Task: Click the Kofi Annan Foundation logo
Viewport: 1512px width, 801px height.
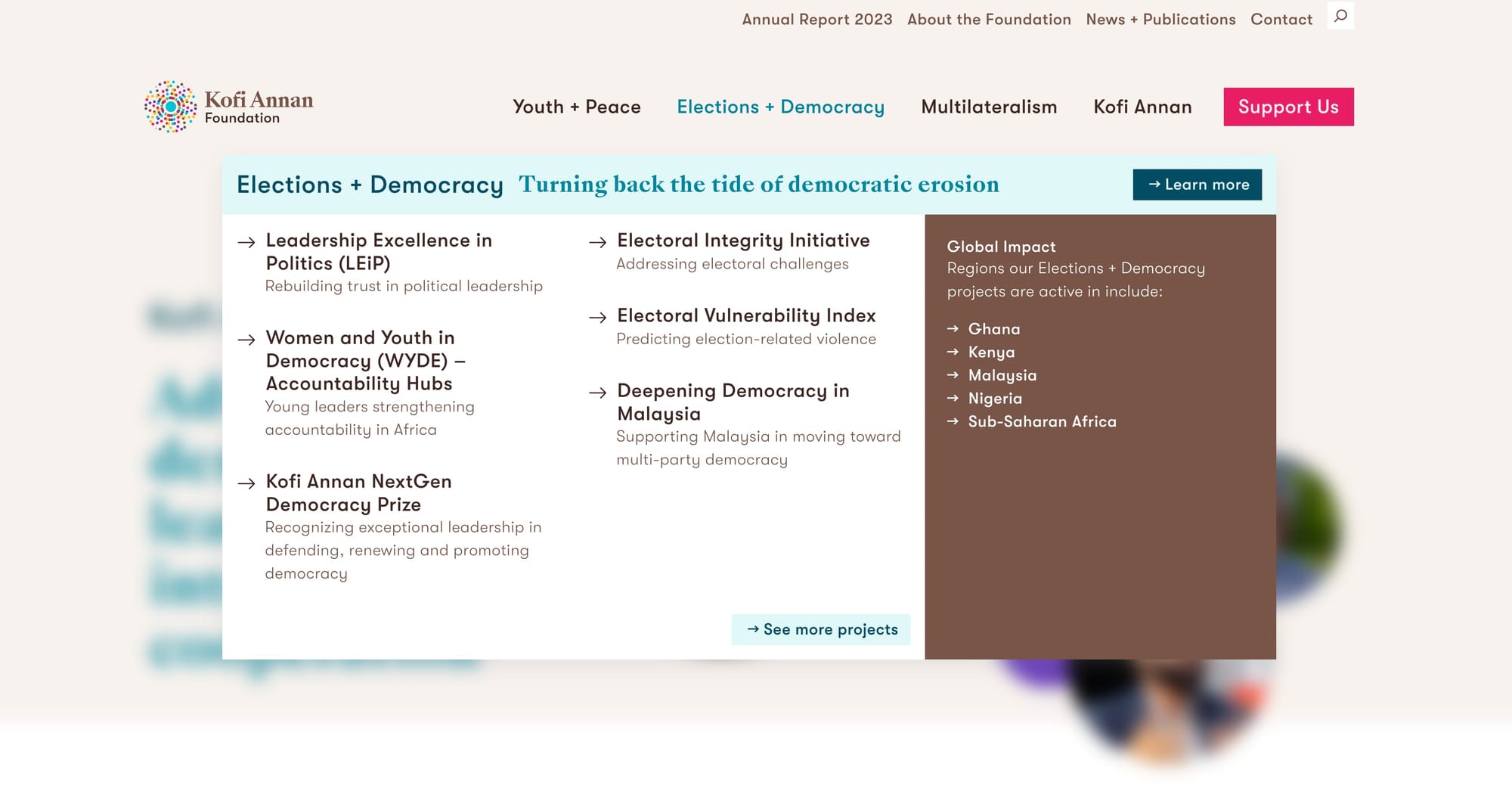Action: pyautogui.click(x=228, y=107)
